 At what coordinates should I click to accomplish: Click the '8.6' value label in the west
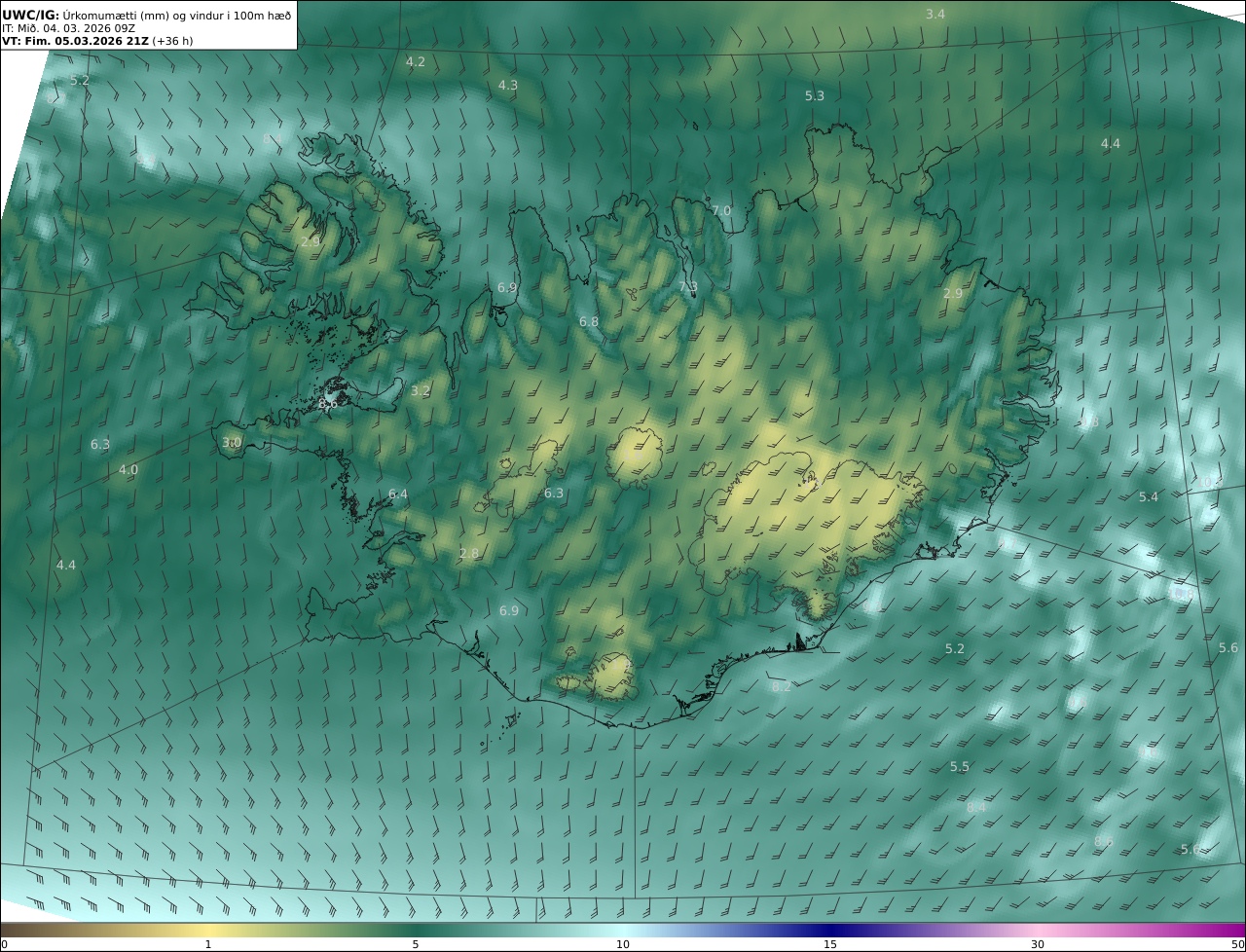[328, 403]
